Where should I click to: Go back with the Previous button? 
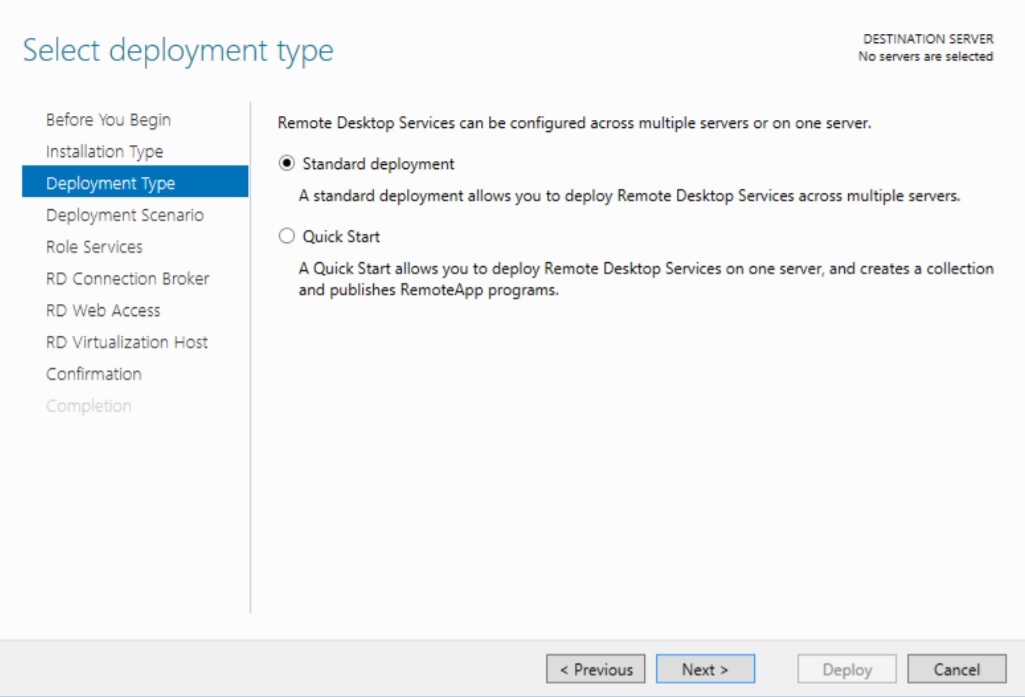coord(596,670)
